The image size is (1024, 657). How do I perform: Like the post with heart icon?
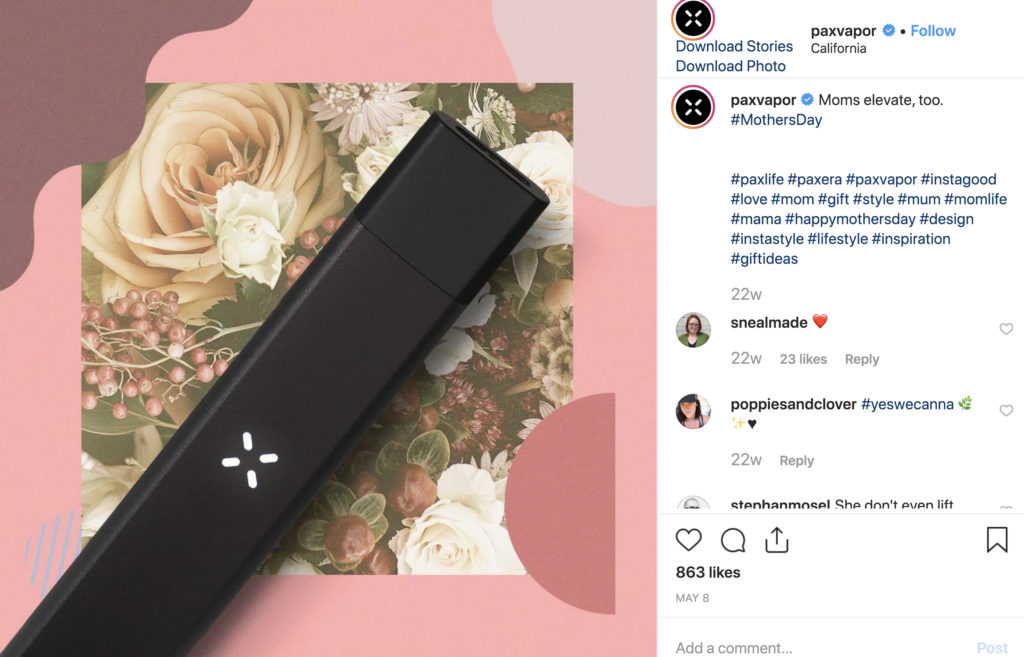click(x=688, y=540)
